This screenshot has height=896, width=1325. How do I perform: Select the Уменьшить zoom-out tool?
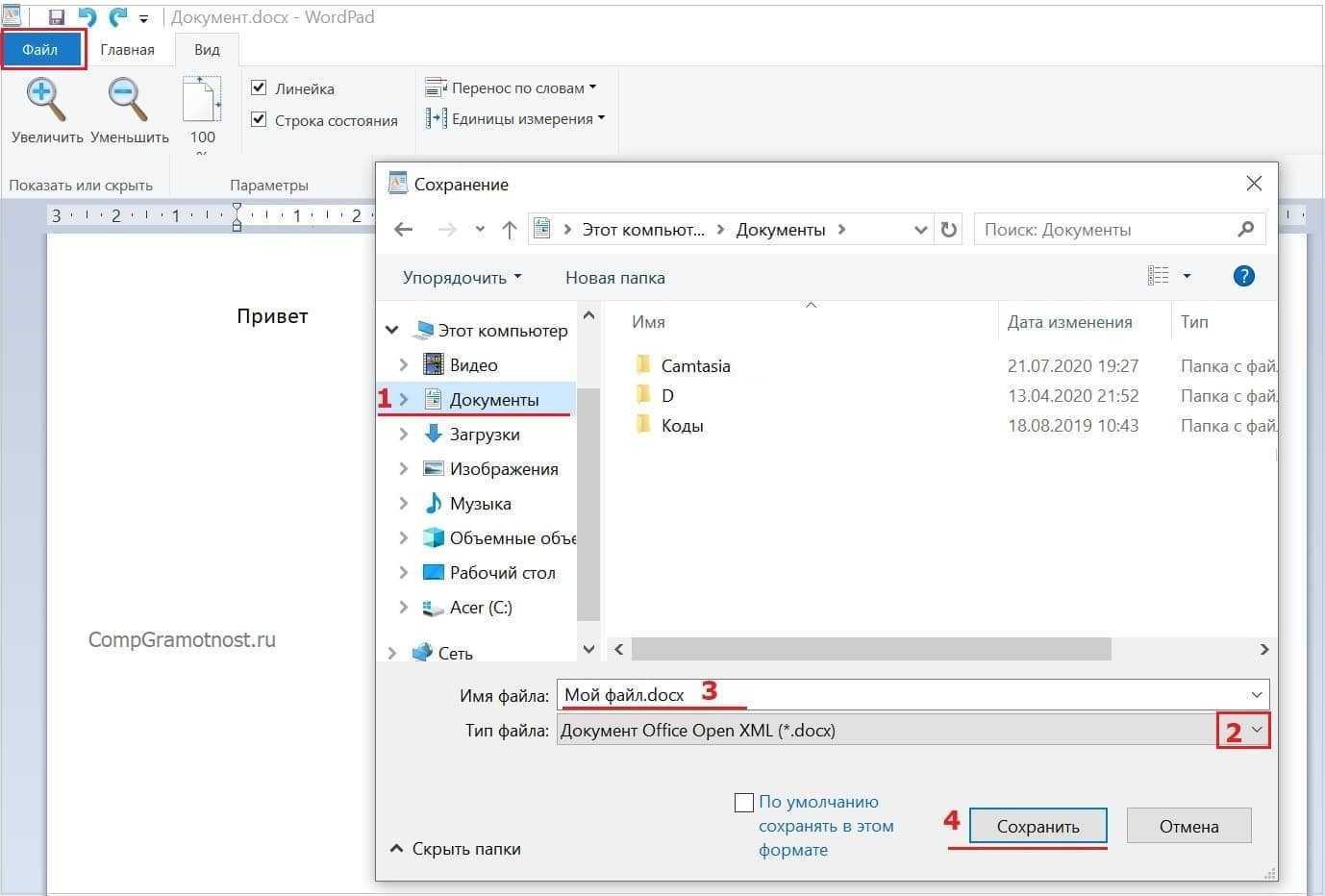[125, 101]
